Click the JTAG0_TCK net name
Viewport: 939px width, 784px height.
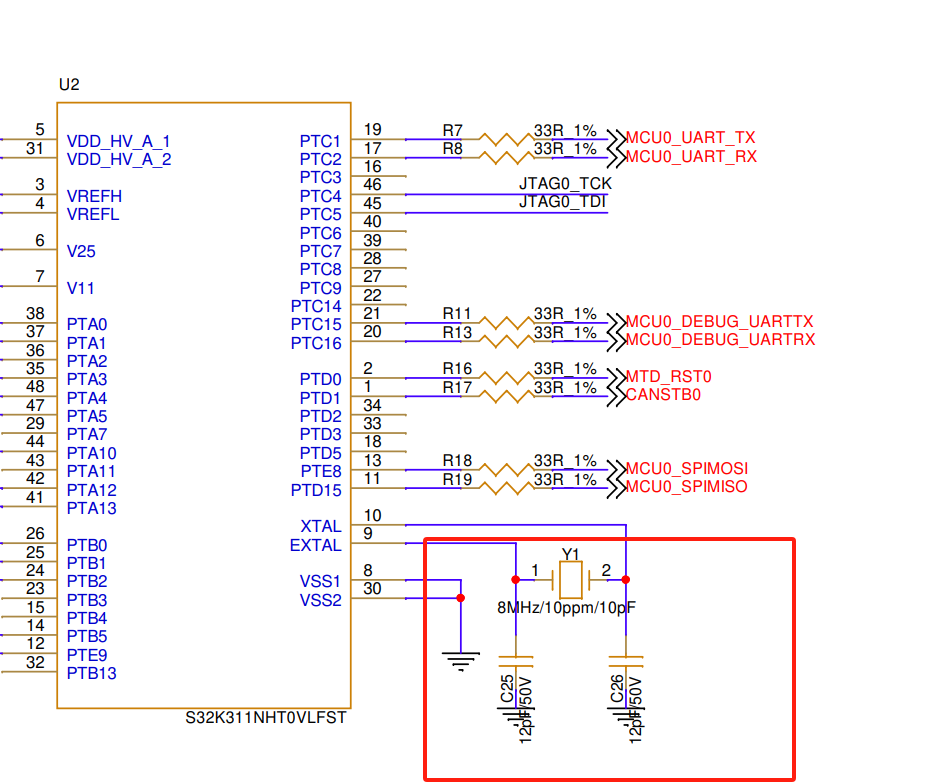[x=566, y=184]
